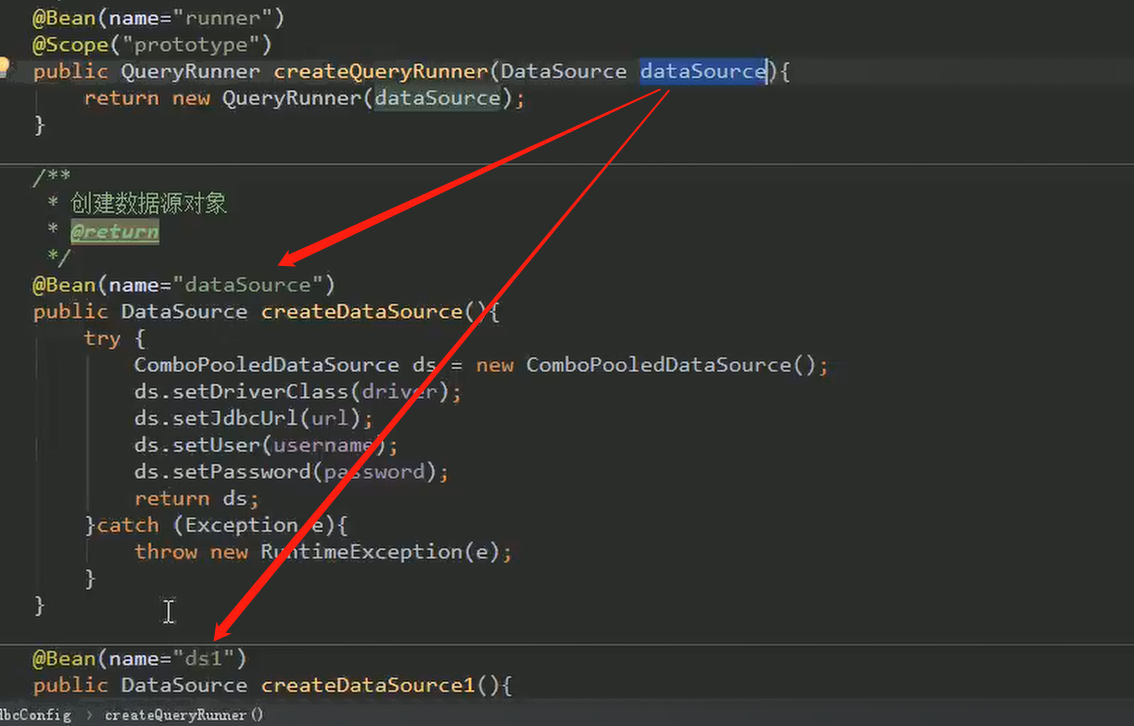Select the createQueryRunner() breadcrumb in the bottom bar

[x=184, y=715]
